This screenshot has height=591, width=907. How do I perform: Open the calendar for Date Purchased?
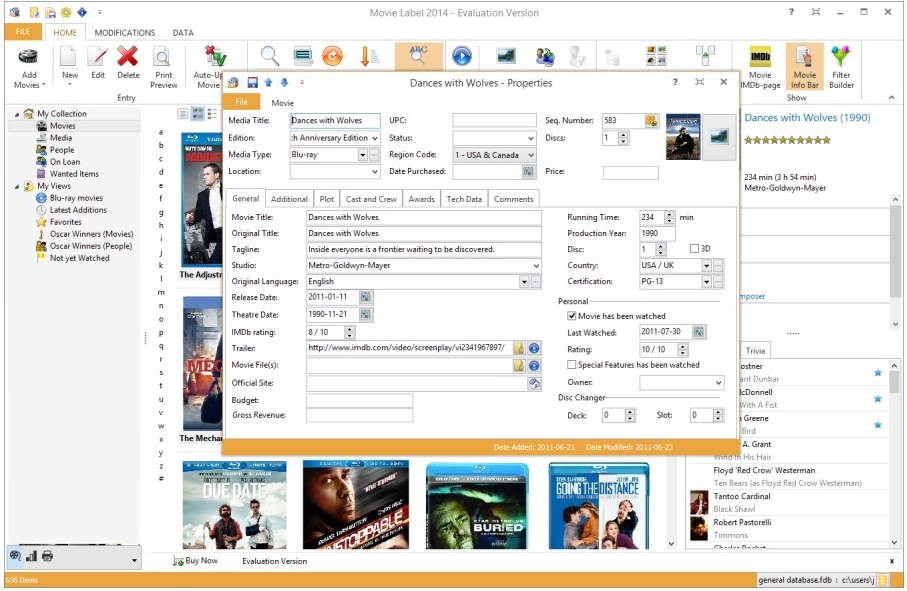tap(528, 171)
